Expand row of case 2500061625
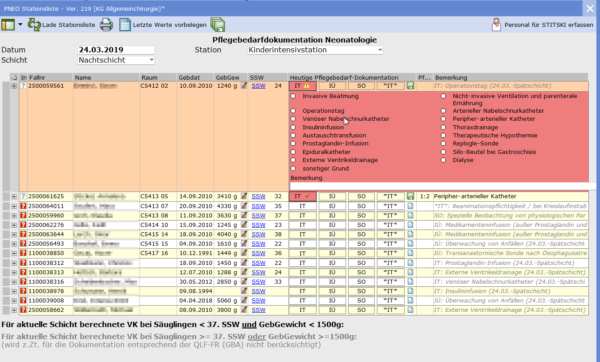600x362 pixels. tap(14, 196)
